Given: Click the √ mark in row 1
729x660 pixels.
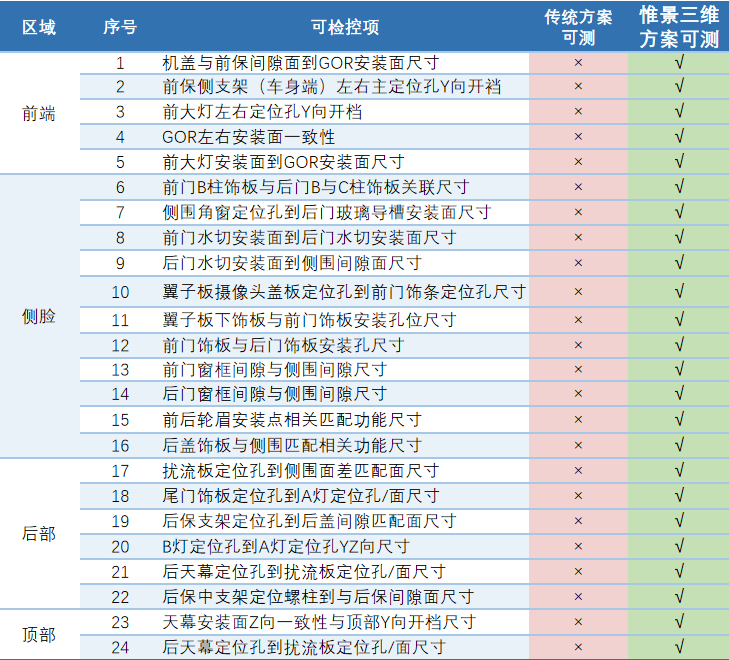Looking at the screenshot, I should 679,62.
